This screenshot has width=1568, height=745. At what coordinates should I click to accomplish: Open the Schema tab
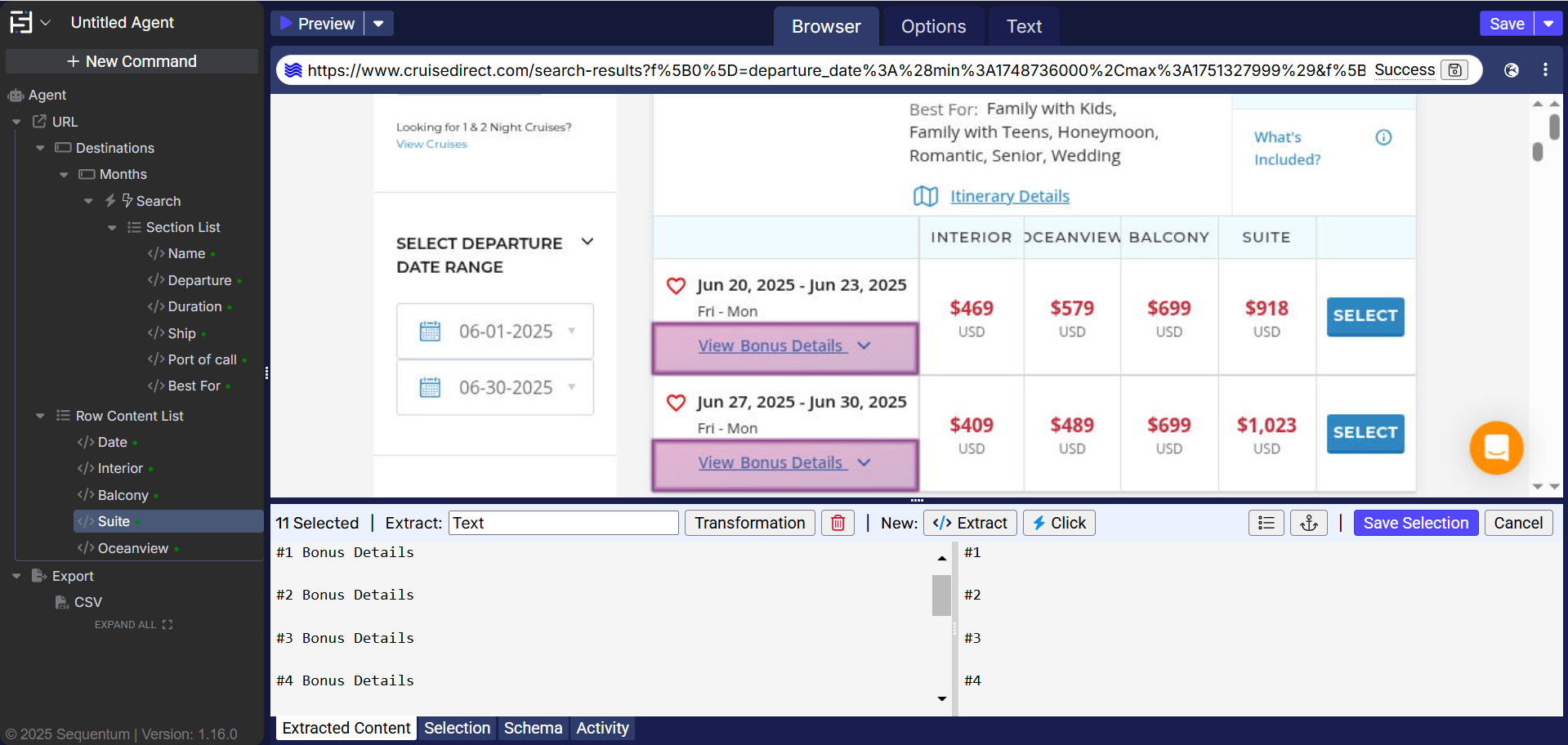pos(533,728)
